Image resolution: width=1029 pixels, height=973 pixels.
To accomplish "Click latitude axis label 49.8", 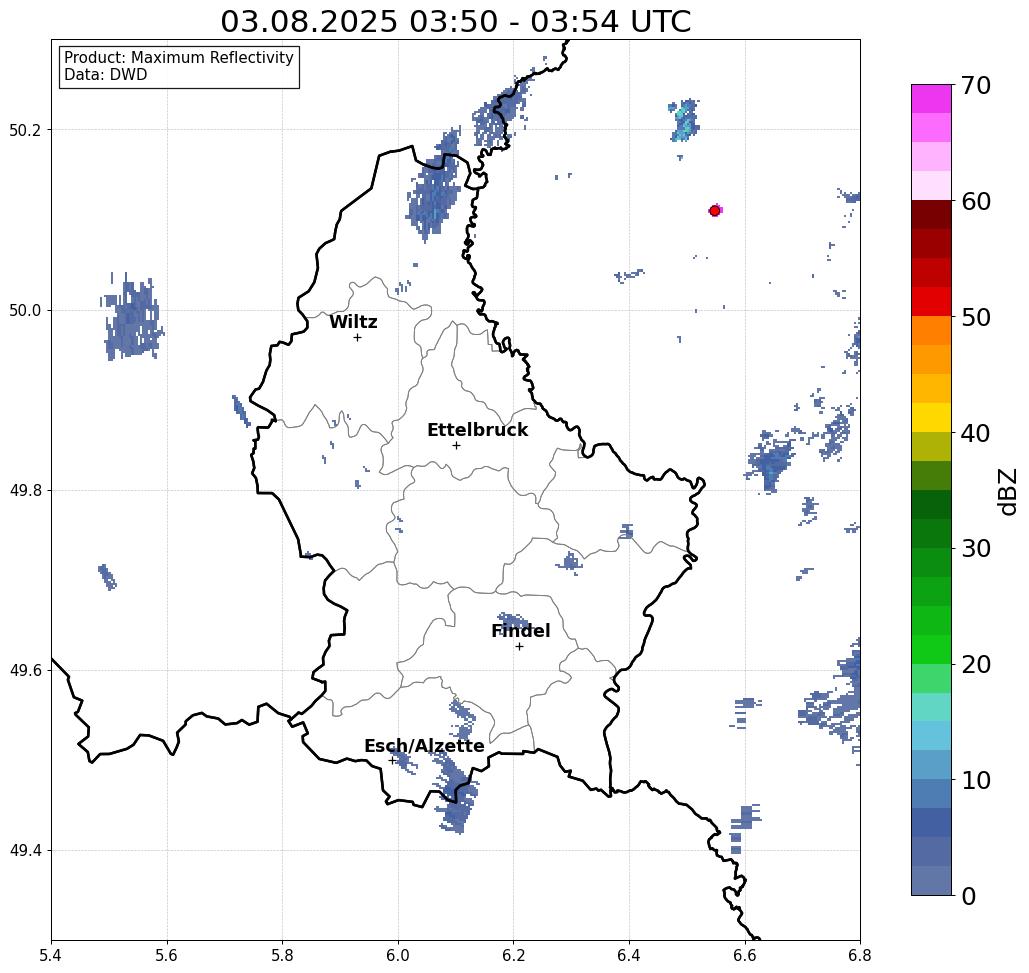I will [24, 491].
